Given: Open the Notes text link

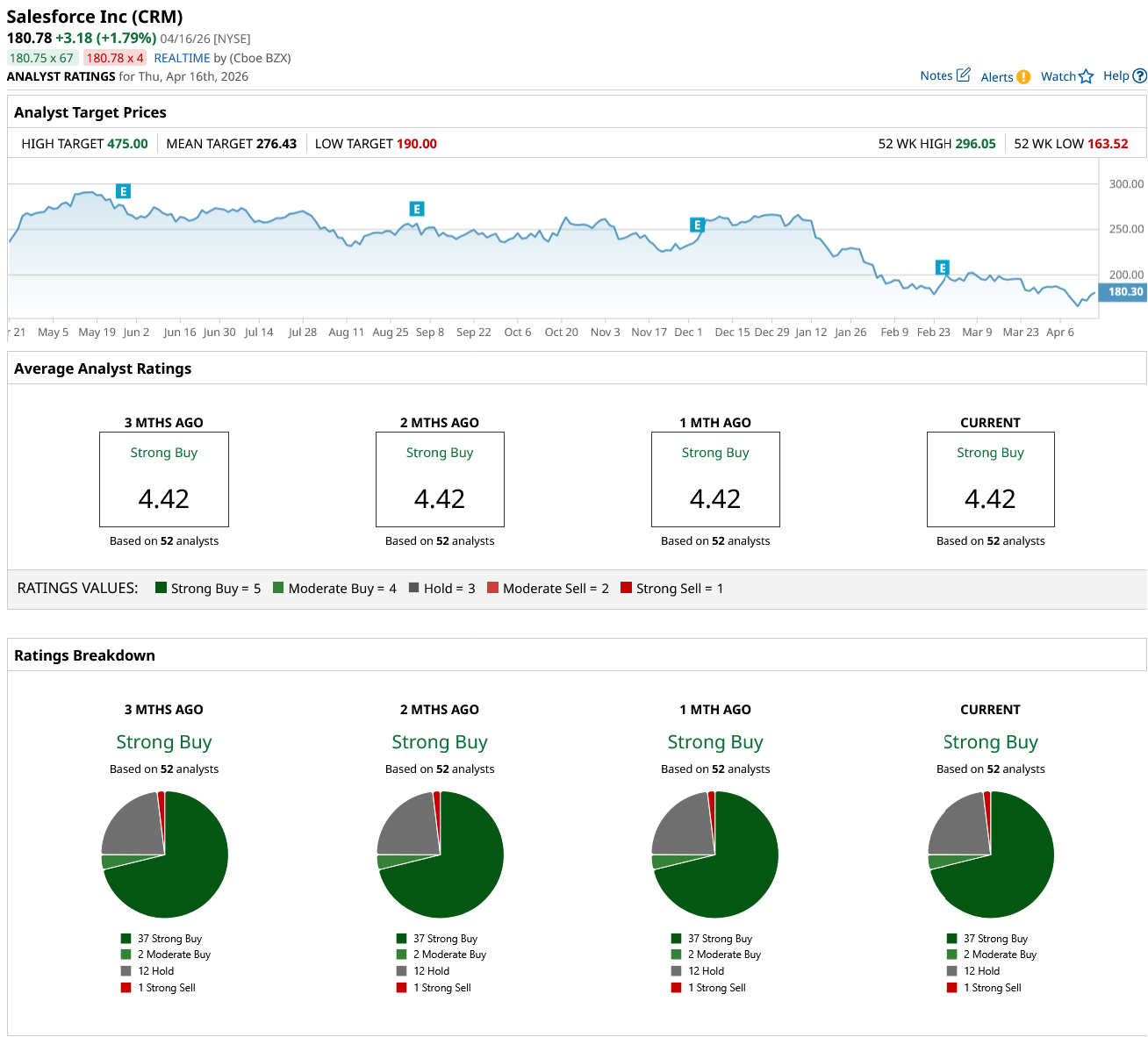Looking at the screenshot, I should point(936,75).
